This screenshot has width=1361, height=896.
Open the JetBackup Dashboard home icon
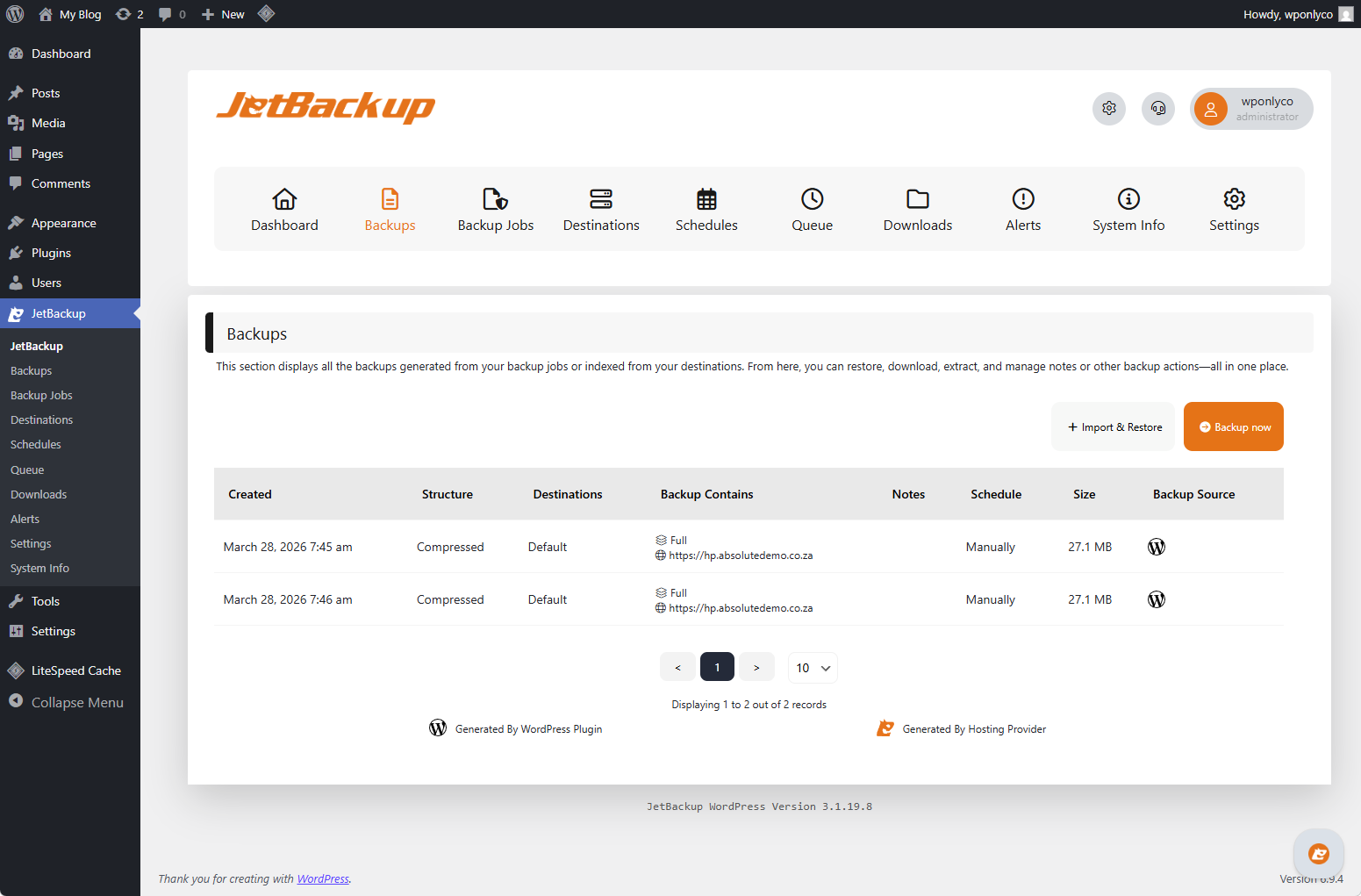click(x=284, y=199)
